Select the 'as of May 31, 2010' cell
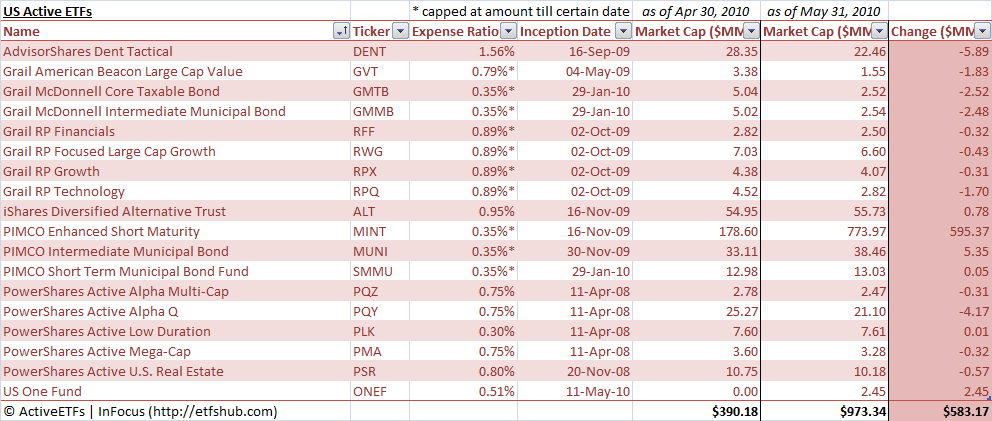The width and height of the screenshot is (992, 421). pos(825,11)
